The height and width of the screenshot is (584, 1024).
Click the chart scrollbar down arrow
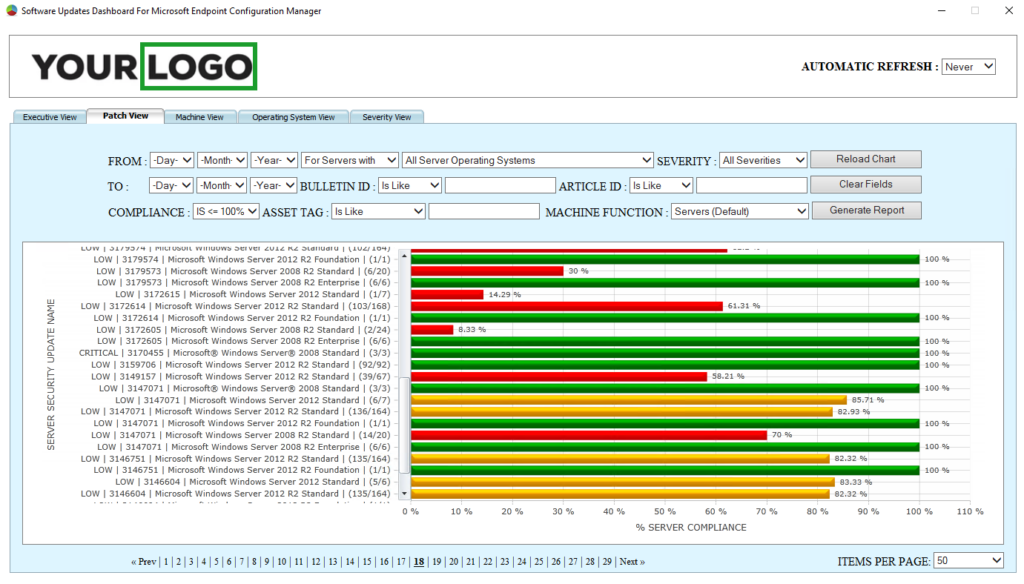click(x=403, y=492)
